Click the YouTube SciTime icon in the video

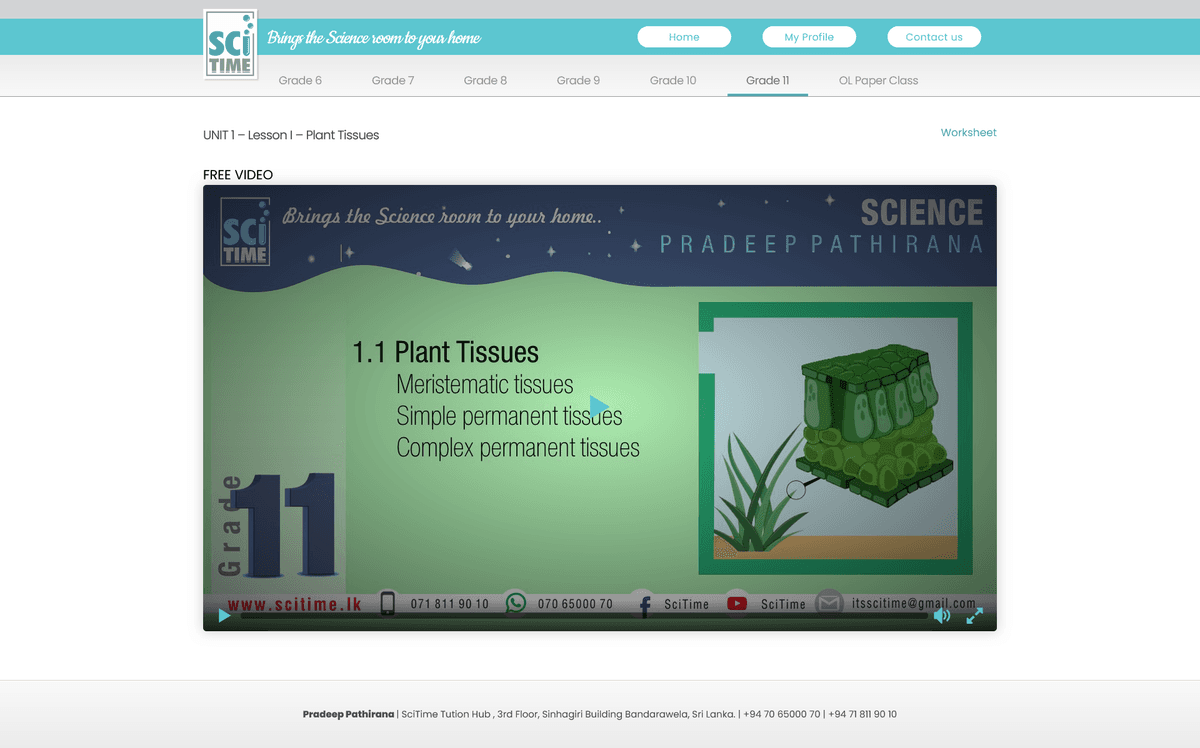(x=737, y=603)
